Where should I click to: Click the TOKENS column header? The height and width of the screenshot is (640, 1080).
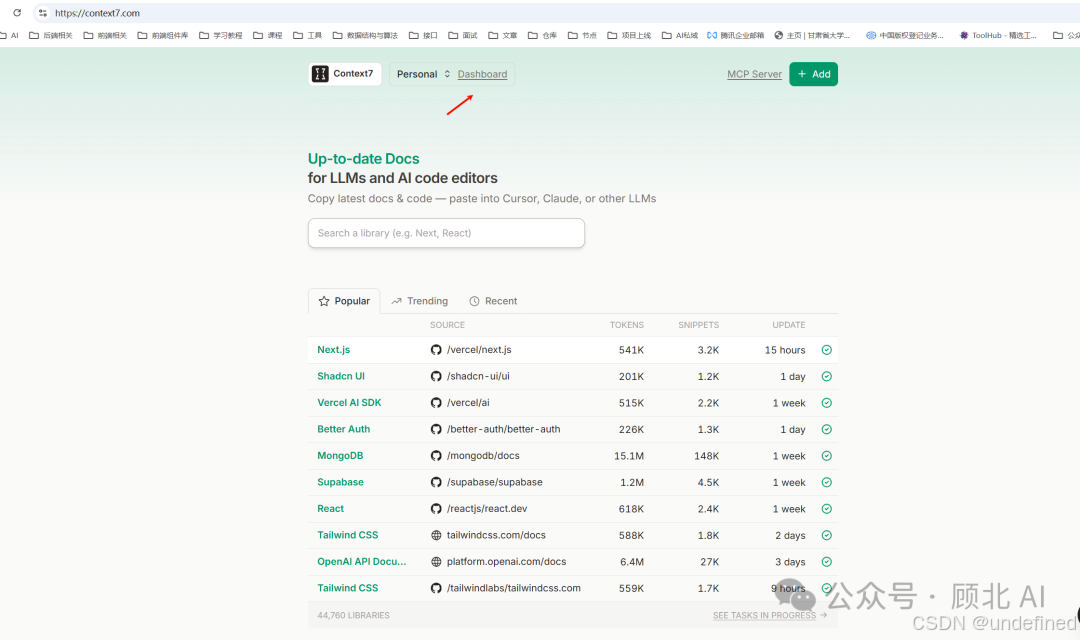pos(627,325)
